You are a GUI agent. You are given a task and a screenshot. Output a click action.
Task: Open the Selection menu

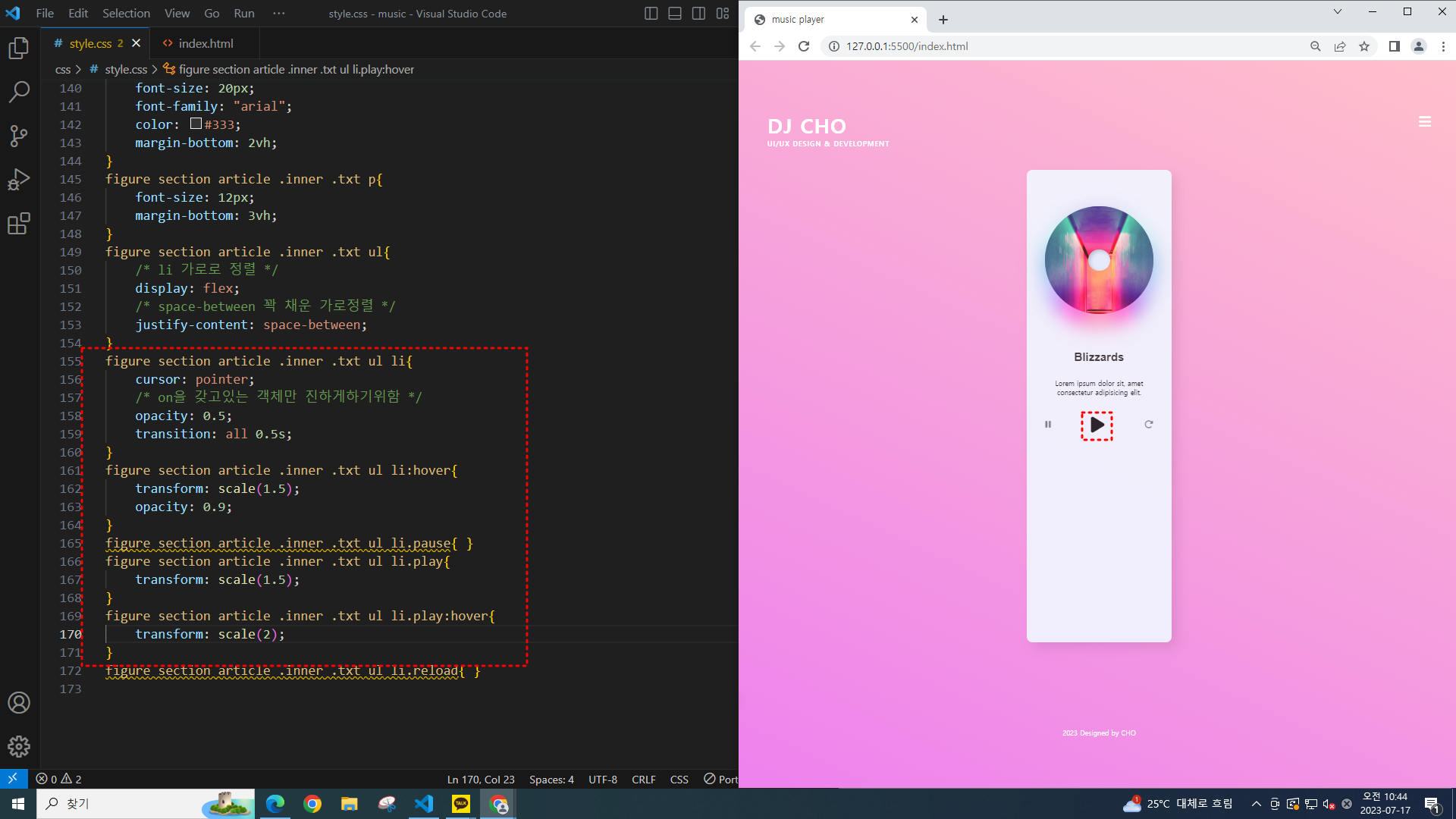(126, 14)
